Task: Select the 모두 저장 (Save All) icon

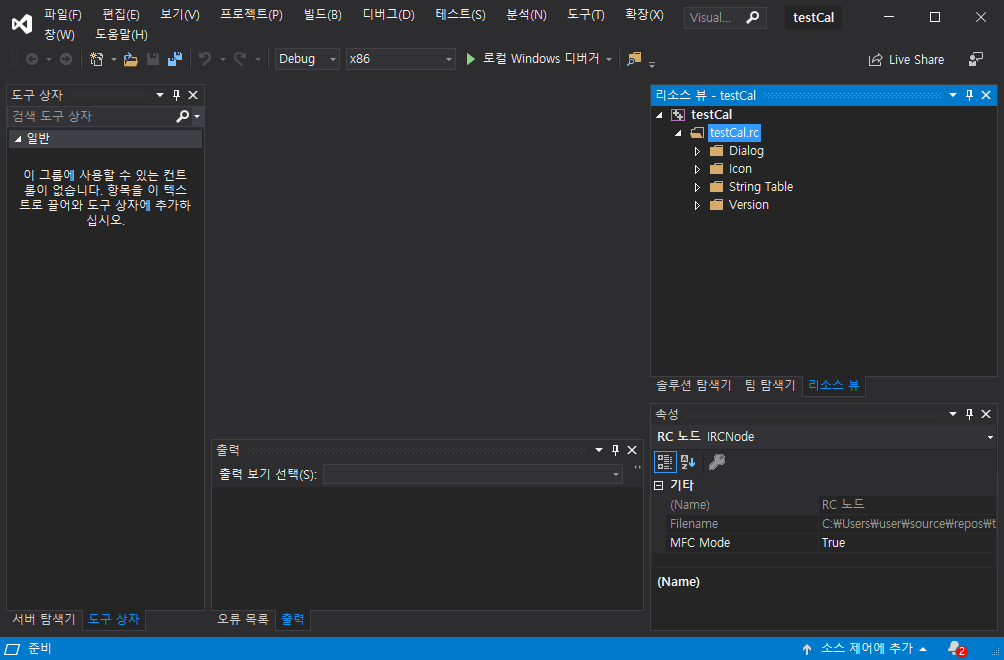Action: 174,58
